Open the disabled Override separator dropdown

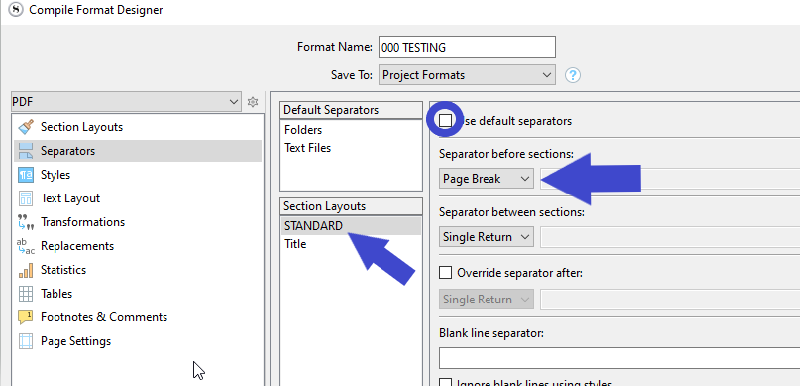pyautogui.click(x=486, y=299)
